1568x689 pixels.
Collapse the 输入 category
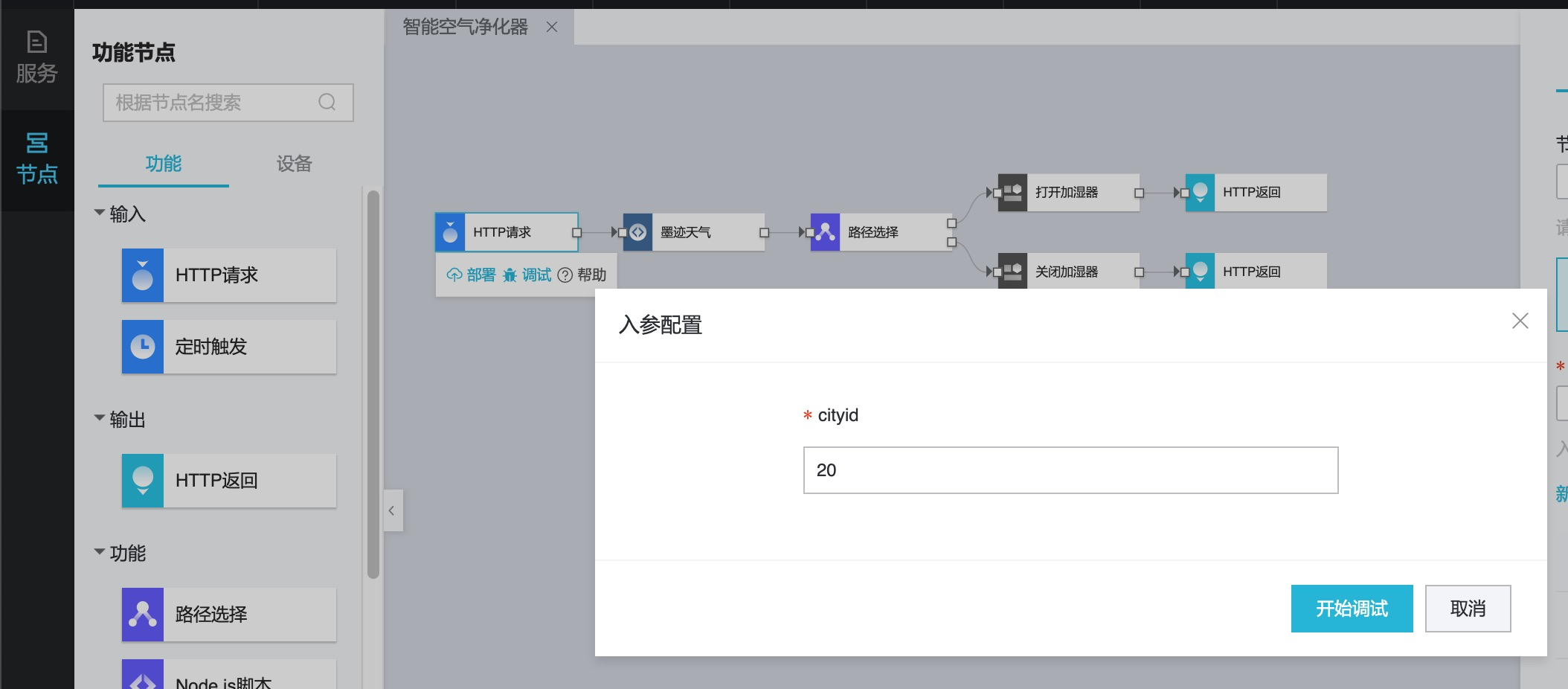[100, 214]
